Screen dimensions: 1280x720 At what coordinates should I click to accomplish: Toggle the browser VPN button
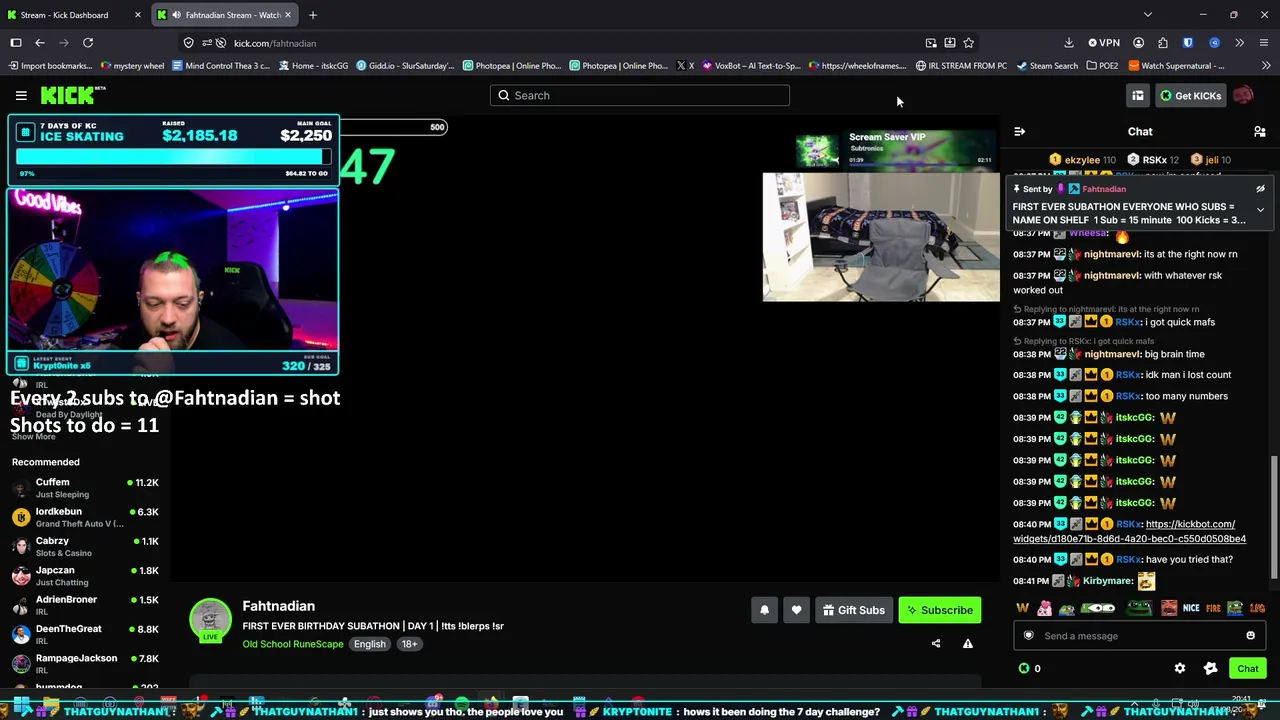click(x=1104, y=43)
